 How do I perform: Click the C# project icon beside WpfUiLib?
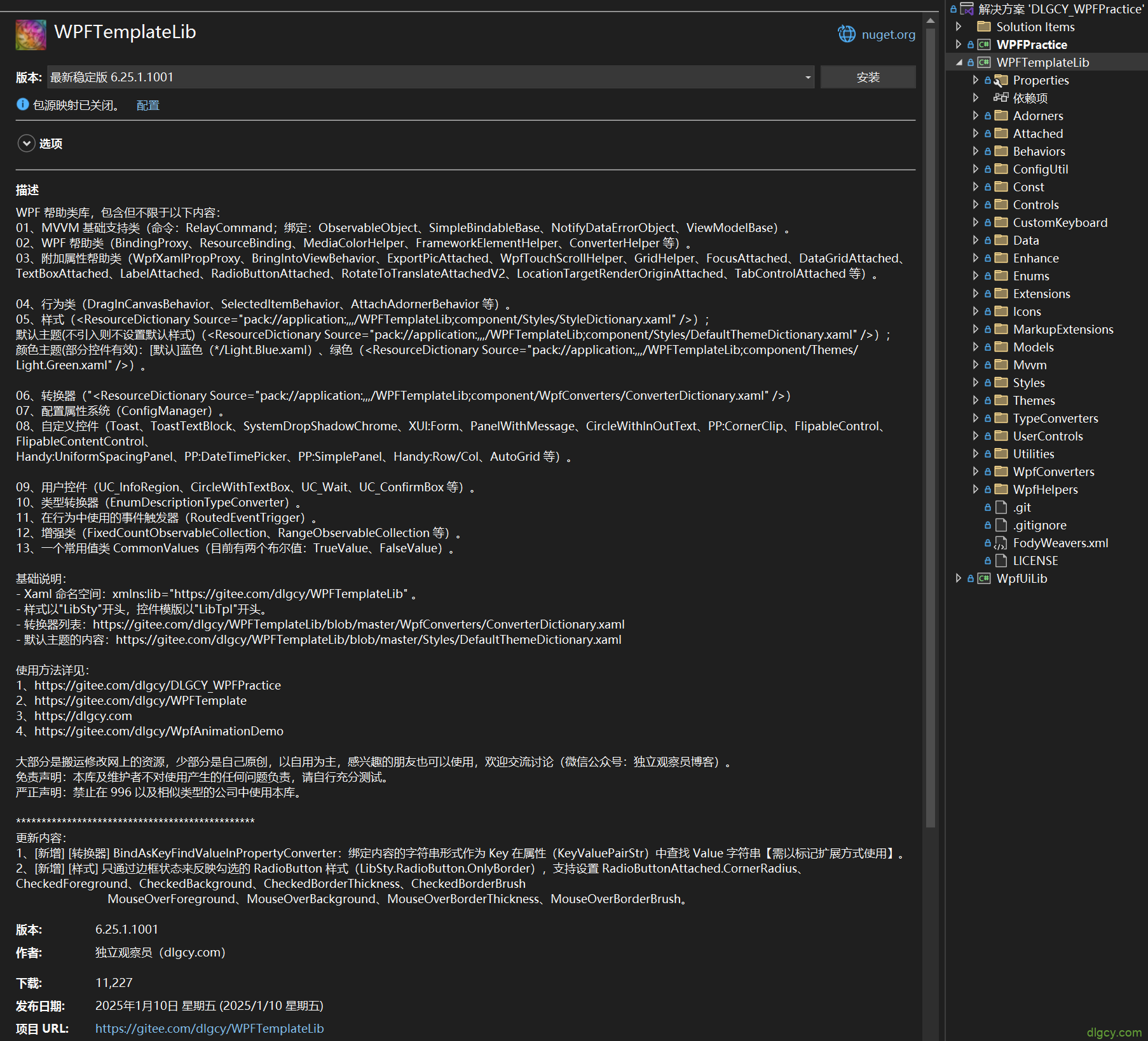click(x=984, y=578)
